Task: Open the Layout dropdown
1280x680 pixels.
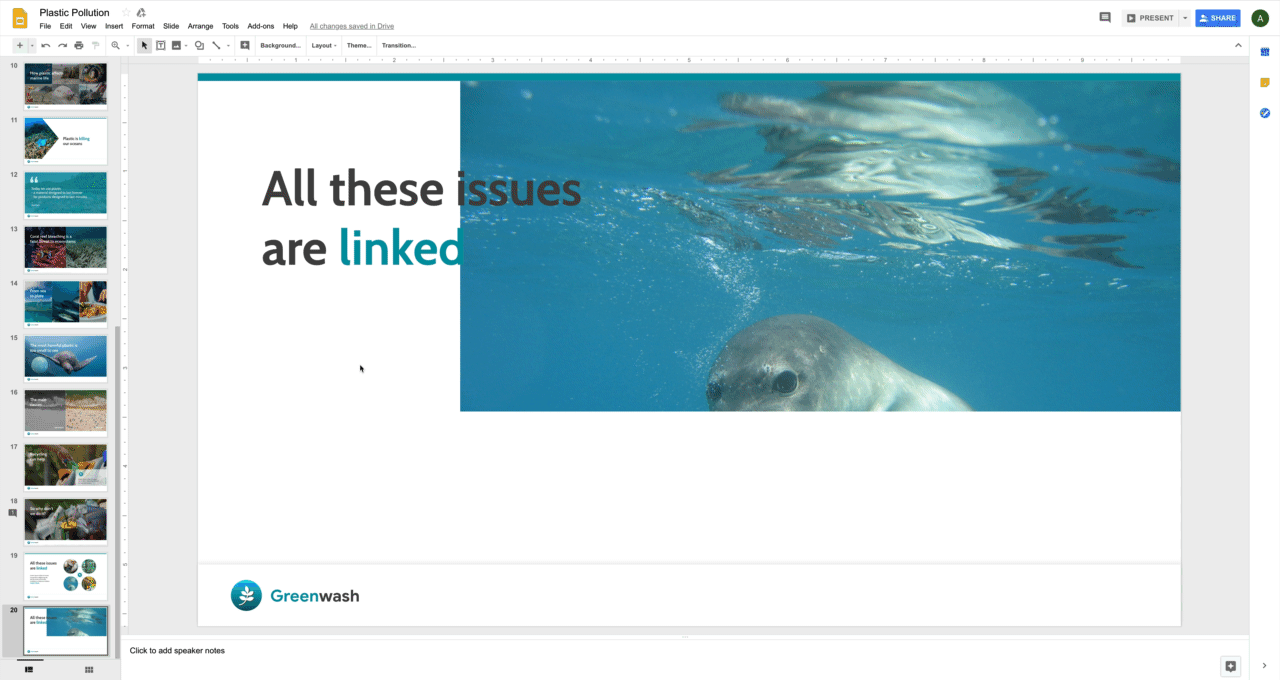Action: point(324,45)
